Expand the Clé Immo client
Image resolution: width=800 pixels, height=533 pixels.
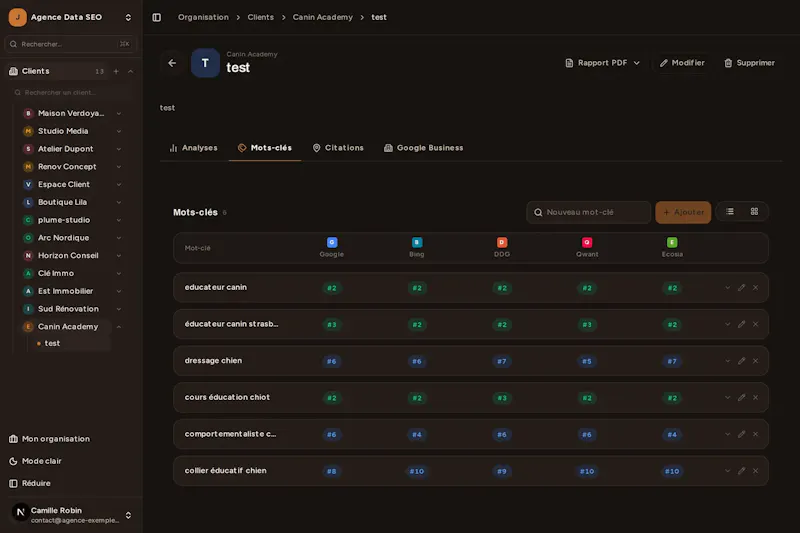tap(119, 273)
